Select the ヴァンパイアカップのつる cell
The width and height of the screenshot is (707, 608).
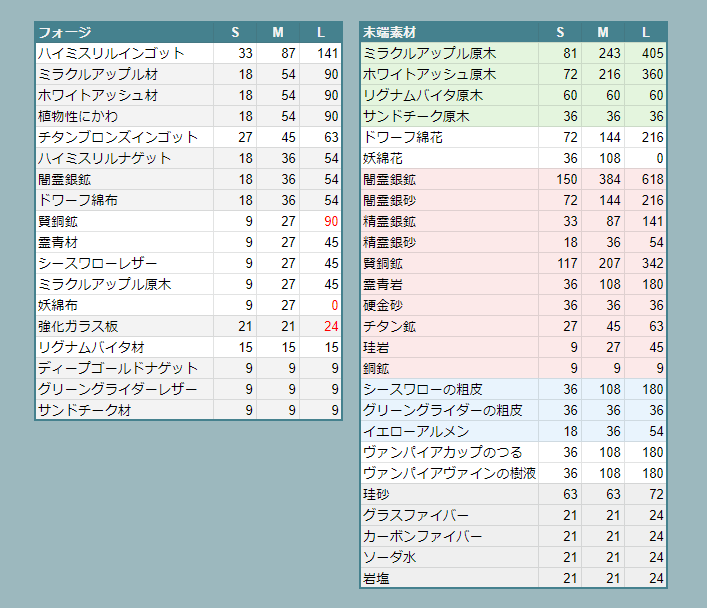point(450,452)
